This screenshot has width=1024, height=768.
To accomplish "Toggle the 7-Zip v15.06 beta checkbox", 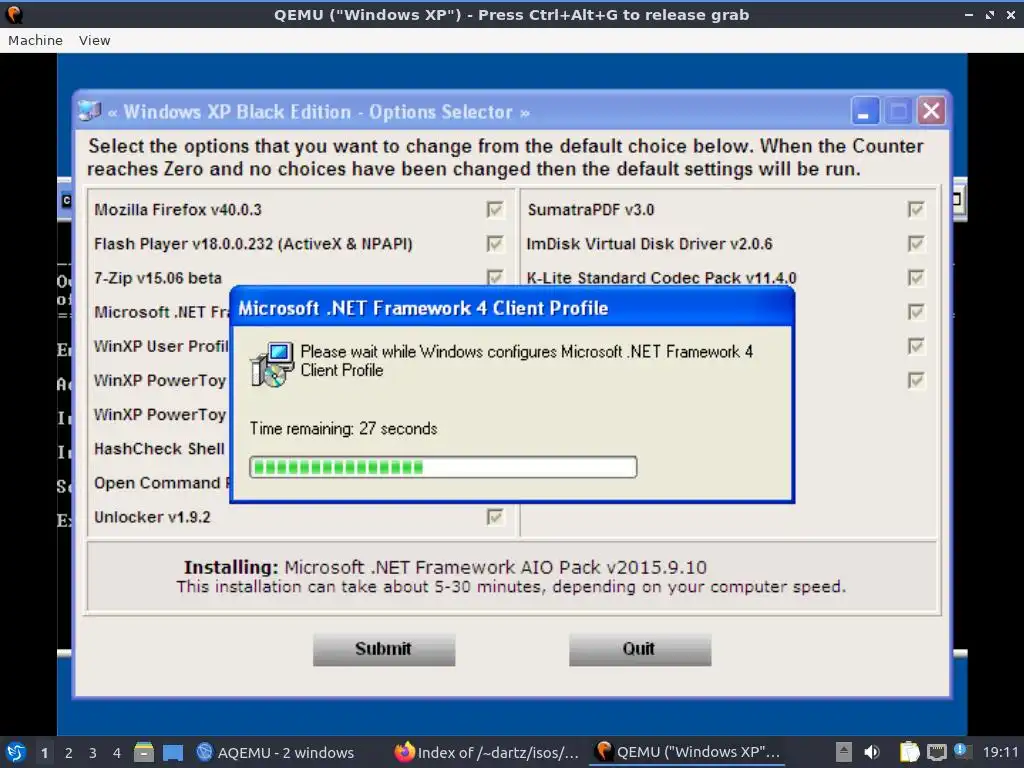I will pyautogui.click(x=495, y=277).
